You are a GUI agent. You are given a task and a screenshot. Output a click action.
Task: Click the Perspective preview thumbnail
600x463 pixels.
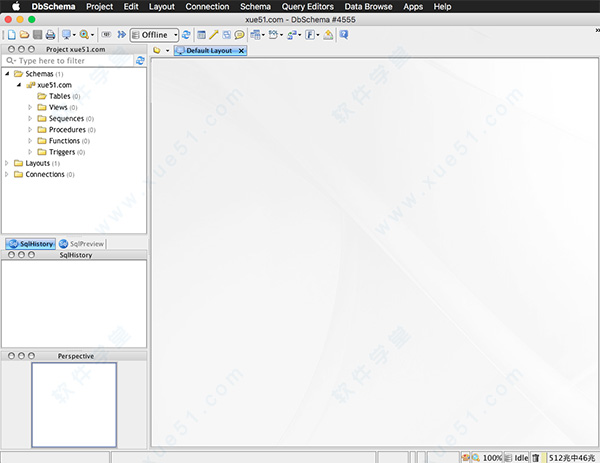(74, 404)
